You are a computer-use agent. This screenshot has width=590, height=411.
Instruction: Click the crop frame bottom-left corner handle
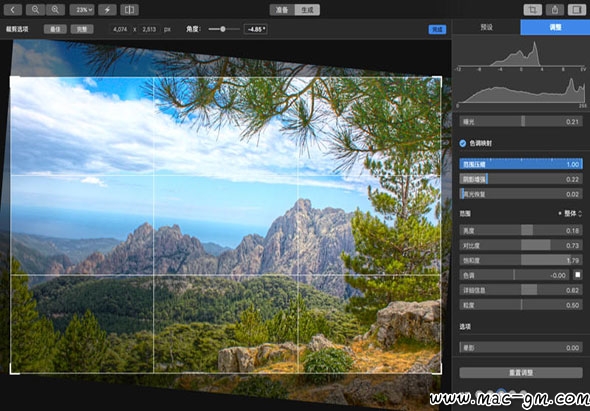[12, 372]
